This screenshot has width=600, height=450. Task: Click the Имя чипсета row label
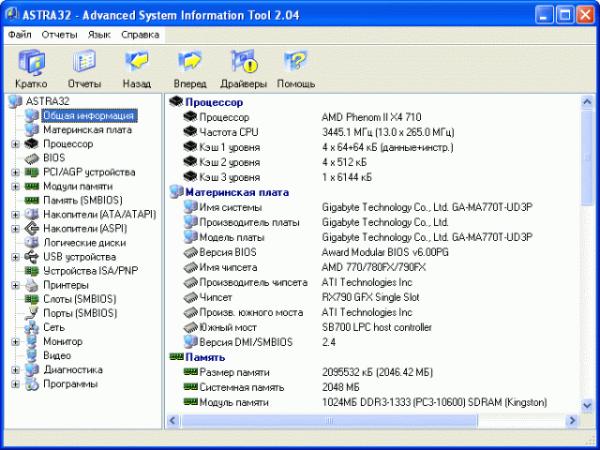coord(228,267)
